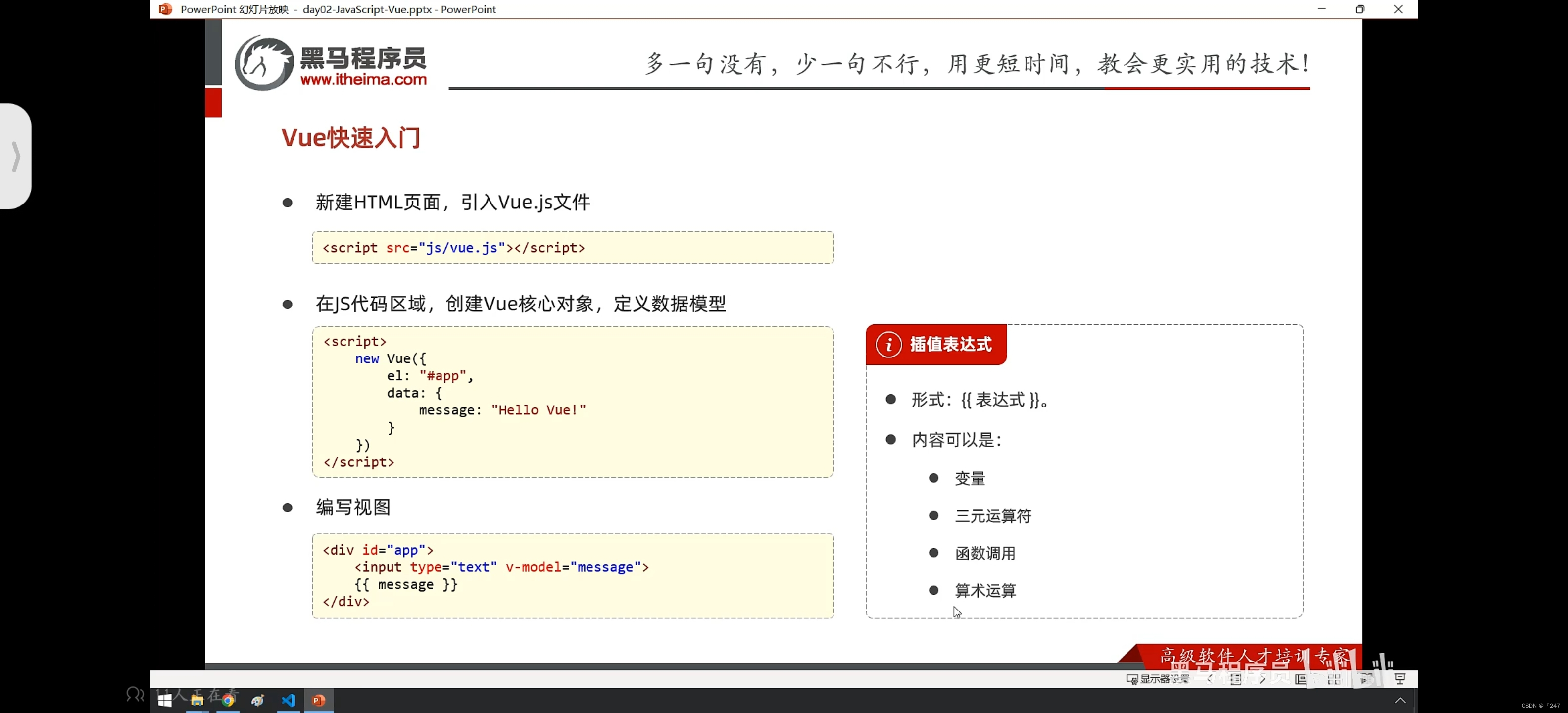This screenshot has width=1568, height=713.
Task: Click the input v-model="message" code line
Action: [x=502, y=567]
